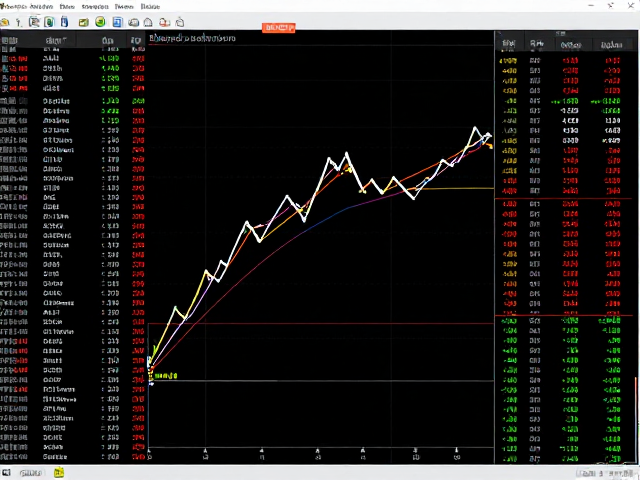Click the start icon in the bottom-left taskbar

(7, 473)
